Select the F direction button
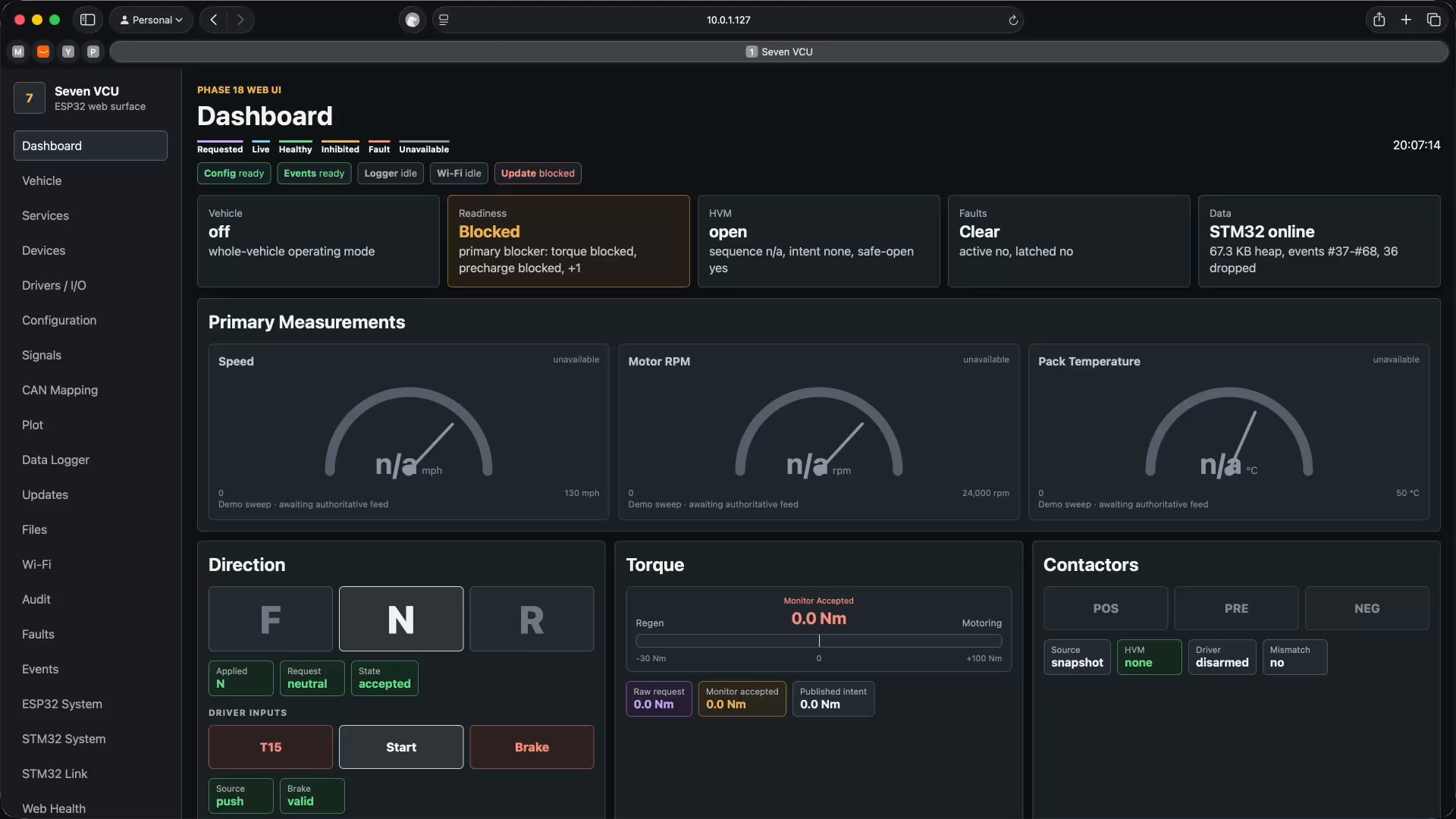 pyautogui.click(x=271, y=619)
